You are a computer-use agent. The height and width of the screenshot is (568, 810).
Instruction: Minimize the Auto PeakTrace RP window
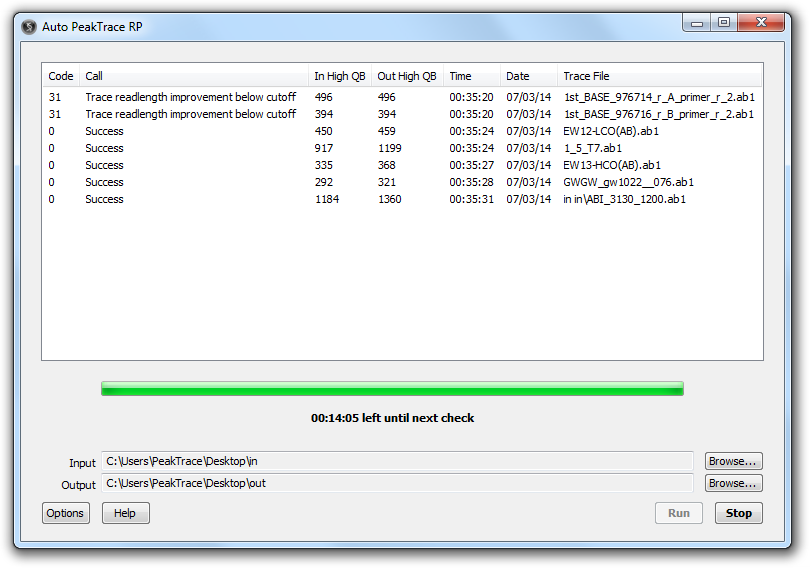[x=697, y=23]
